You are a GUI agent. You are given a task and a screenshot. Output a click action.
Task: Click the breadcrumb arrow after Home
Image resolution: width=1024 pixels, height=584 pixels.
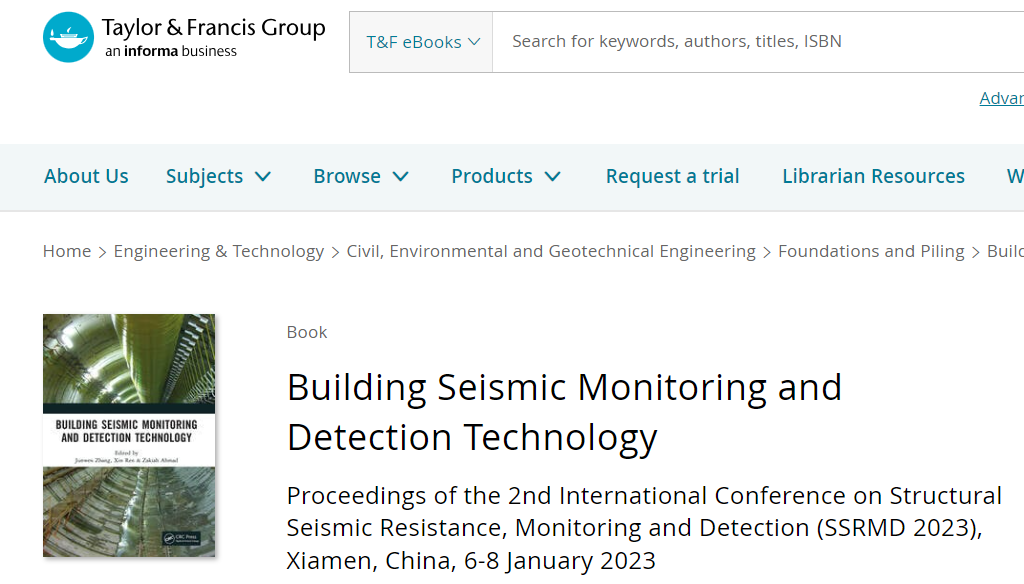click(x=103, y=252)
